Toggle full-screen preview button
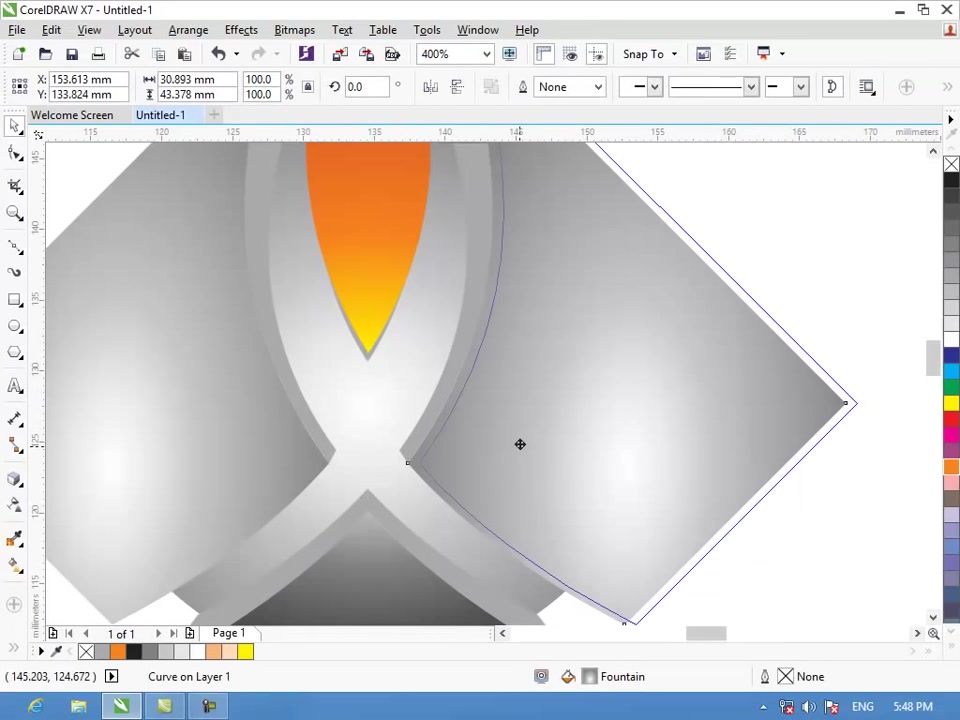Image resolution: width=960 pixels, height=720 pixels. (x=509, y=54)
